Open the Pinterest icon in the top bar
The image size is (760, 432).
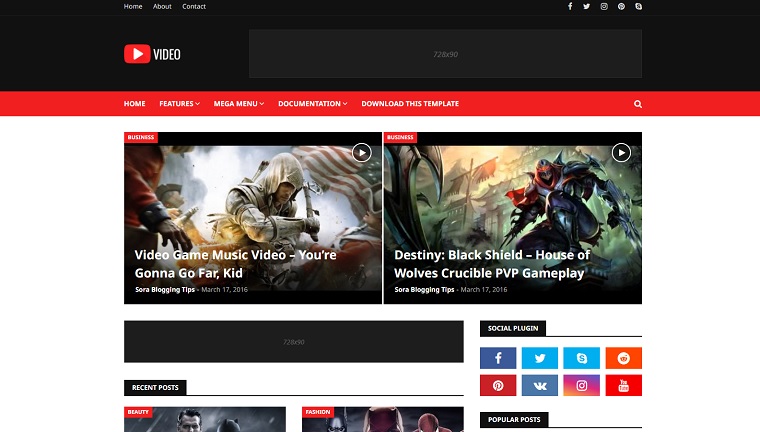tap(621, 6)
